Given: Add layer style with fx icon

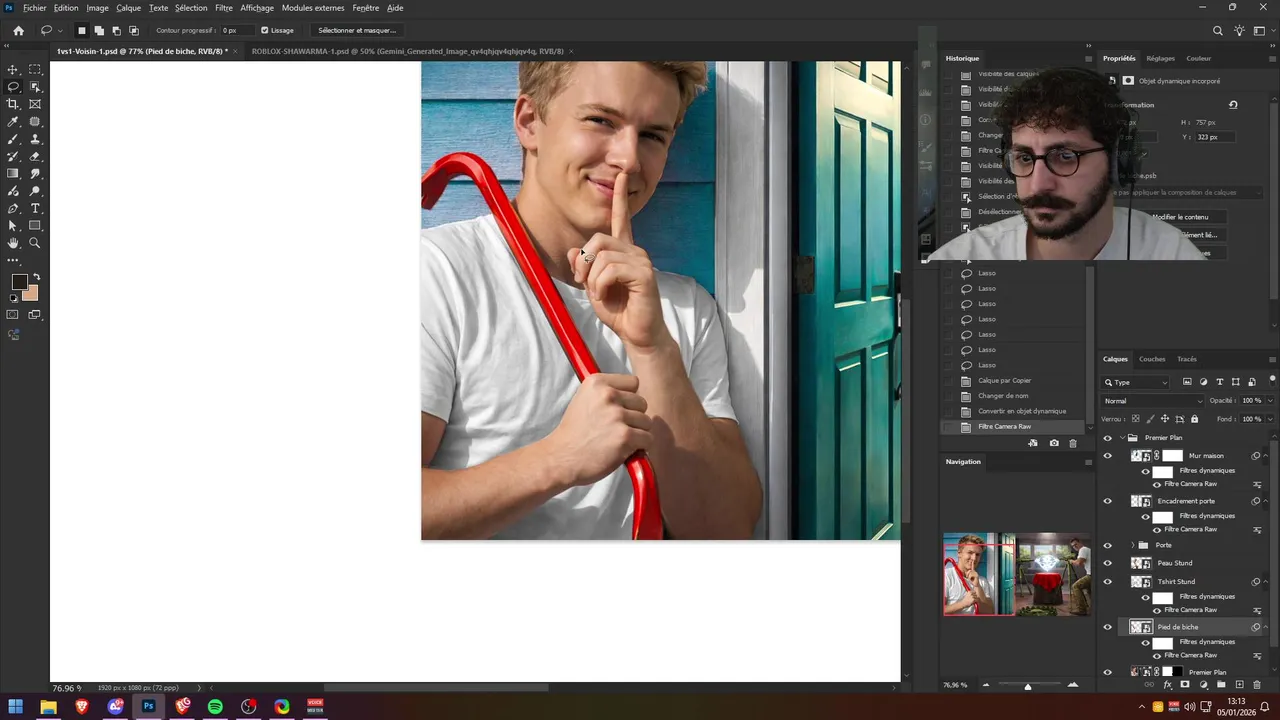Looking at the screenshot, I should [1167, 685].
